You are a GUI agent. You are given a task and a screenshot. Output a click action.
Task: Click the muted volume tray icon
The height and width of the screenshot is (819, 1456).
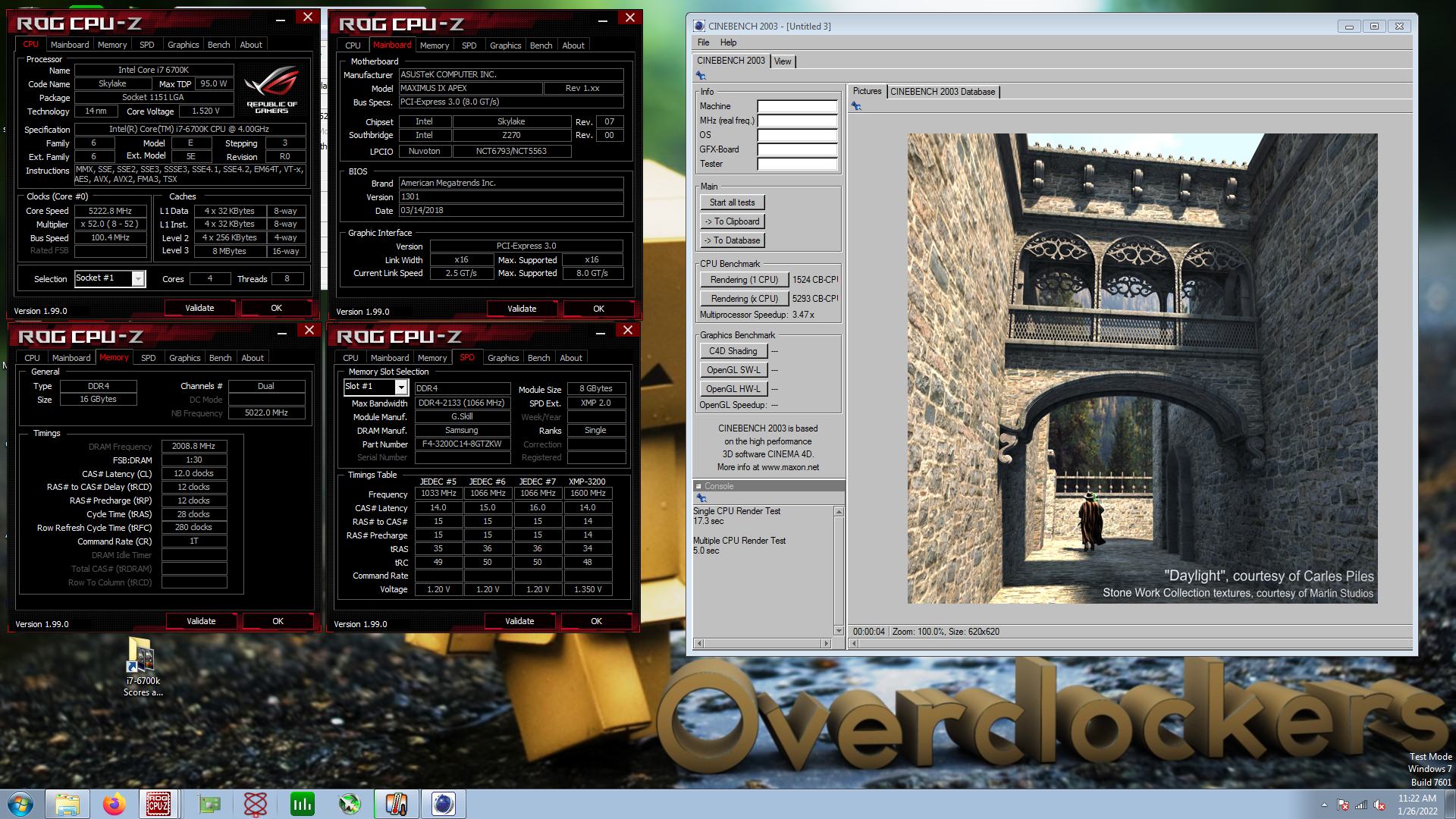1379,805
